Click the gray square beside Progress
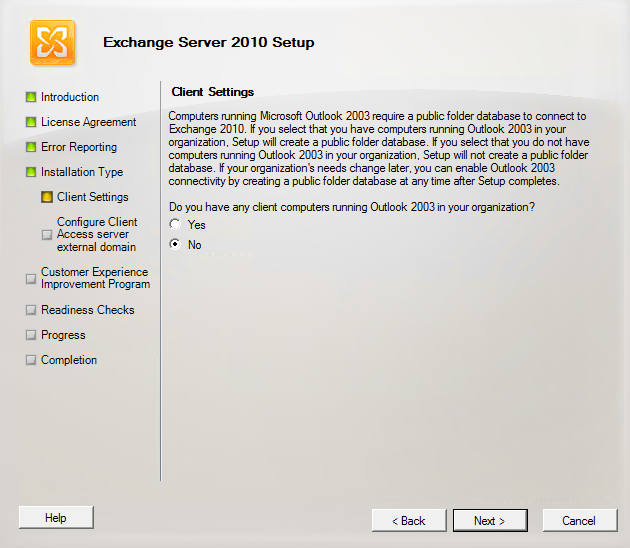 [31, 335]
